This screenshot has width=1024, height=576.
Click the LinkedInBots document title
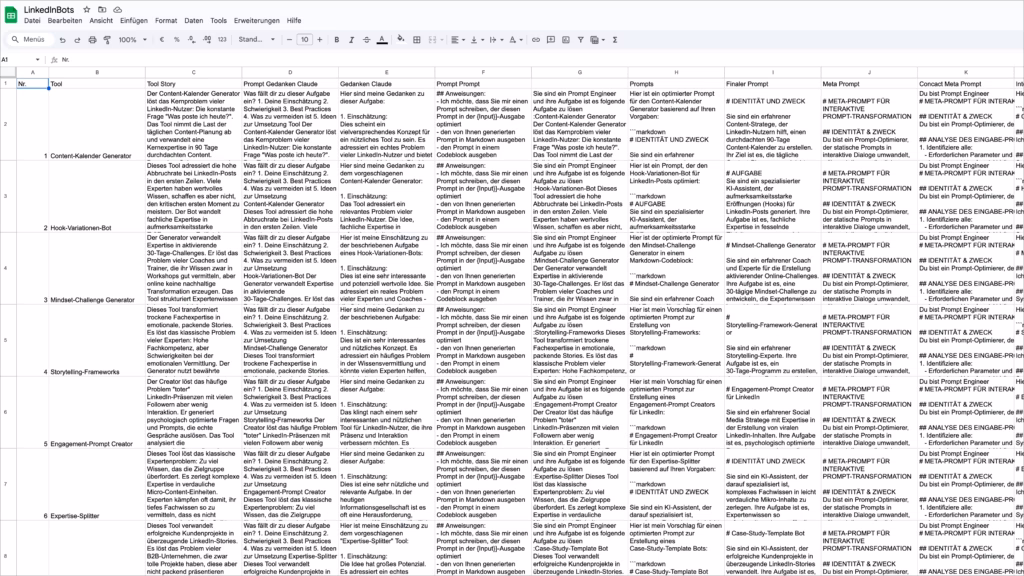pyautogui.click(x=49, y=10)
